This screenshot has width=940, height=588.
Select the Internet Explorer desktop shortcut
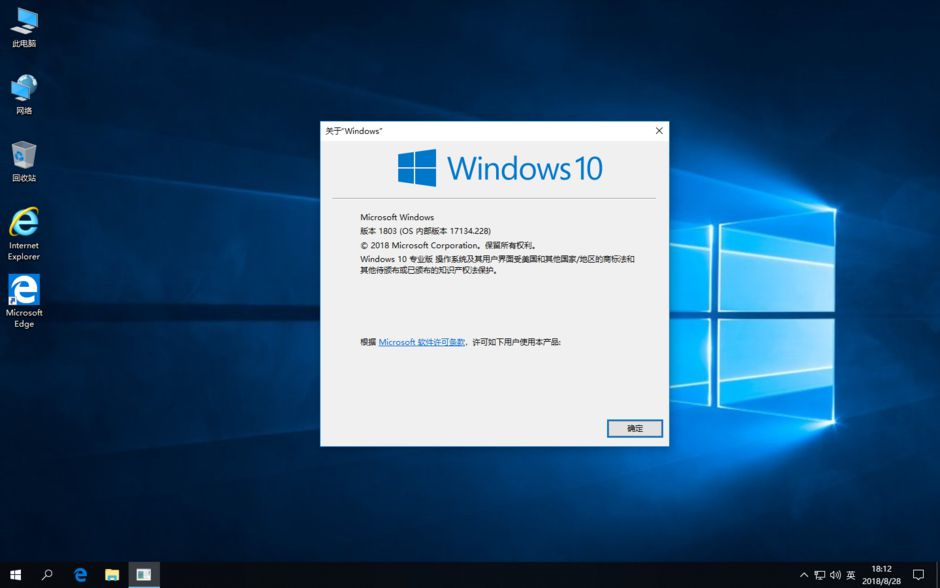click(x=24, y=234)
